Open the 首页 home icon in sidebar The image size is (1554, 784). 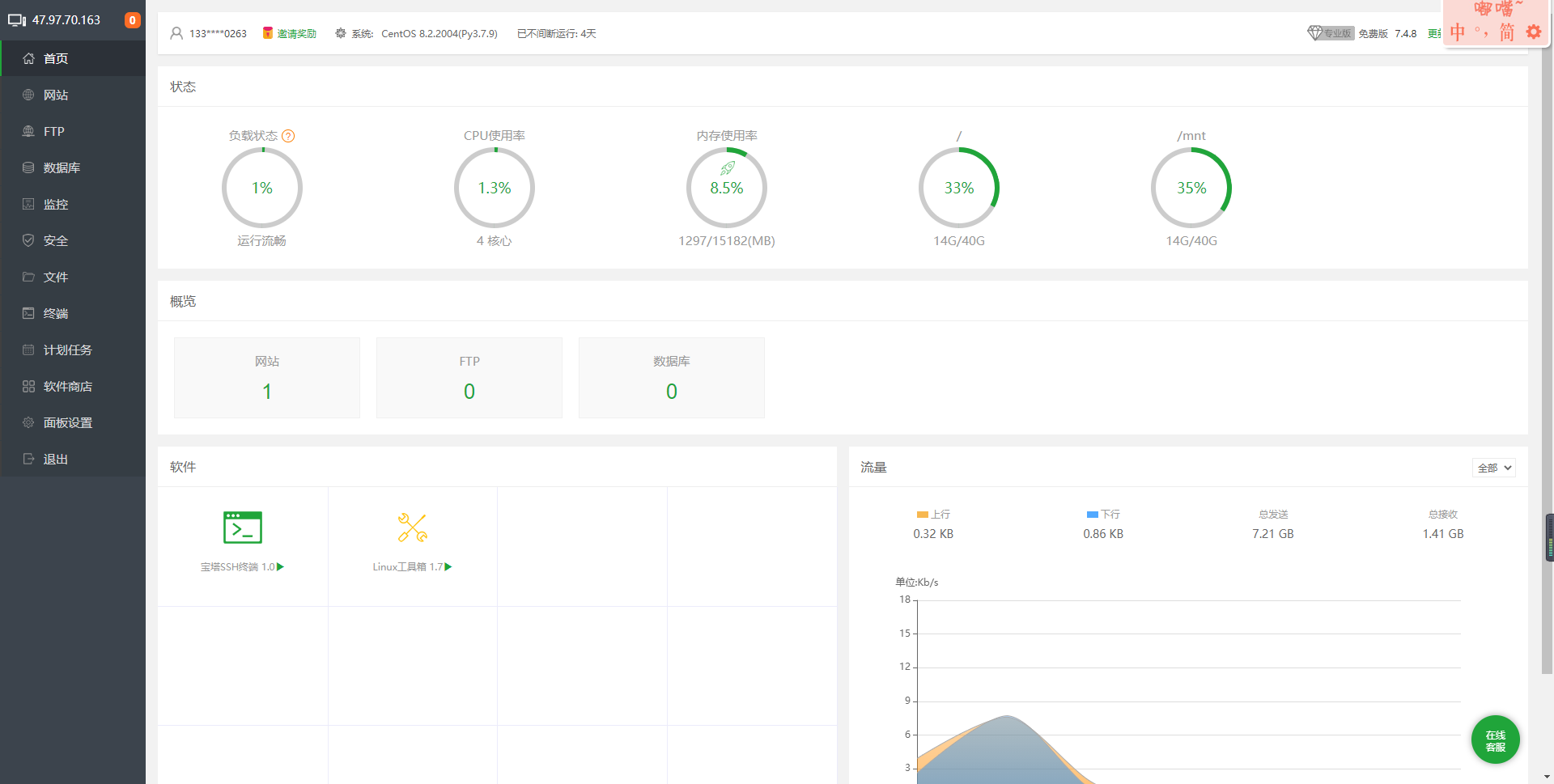pyautogui.click(x=29, y=58)
